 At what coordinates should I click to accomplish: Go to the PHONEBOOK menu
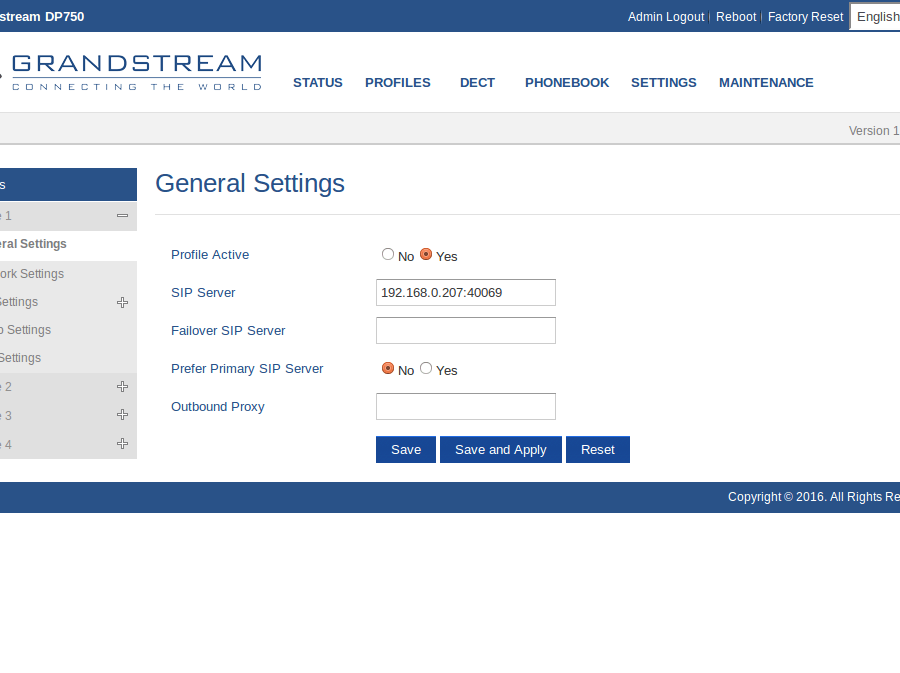[566, 83]
